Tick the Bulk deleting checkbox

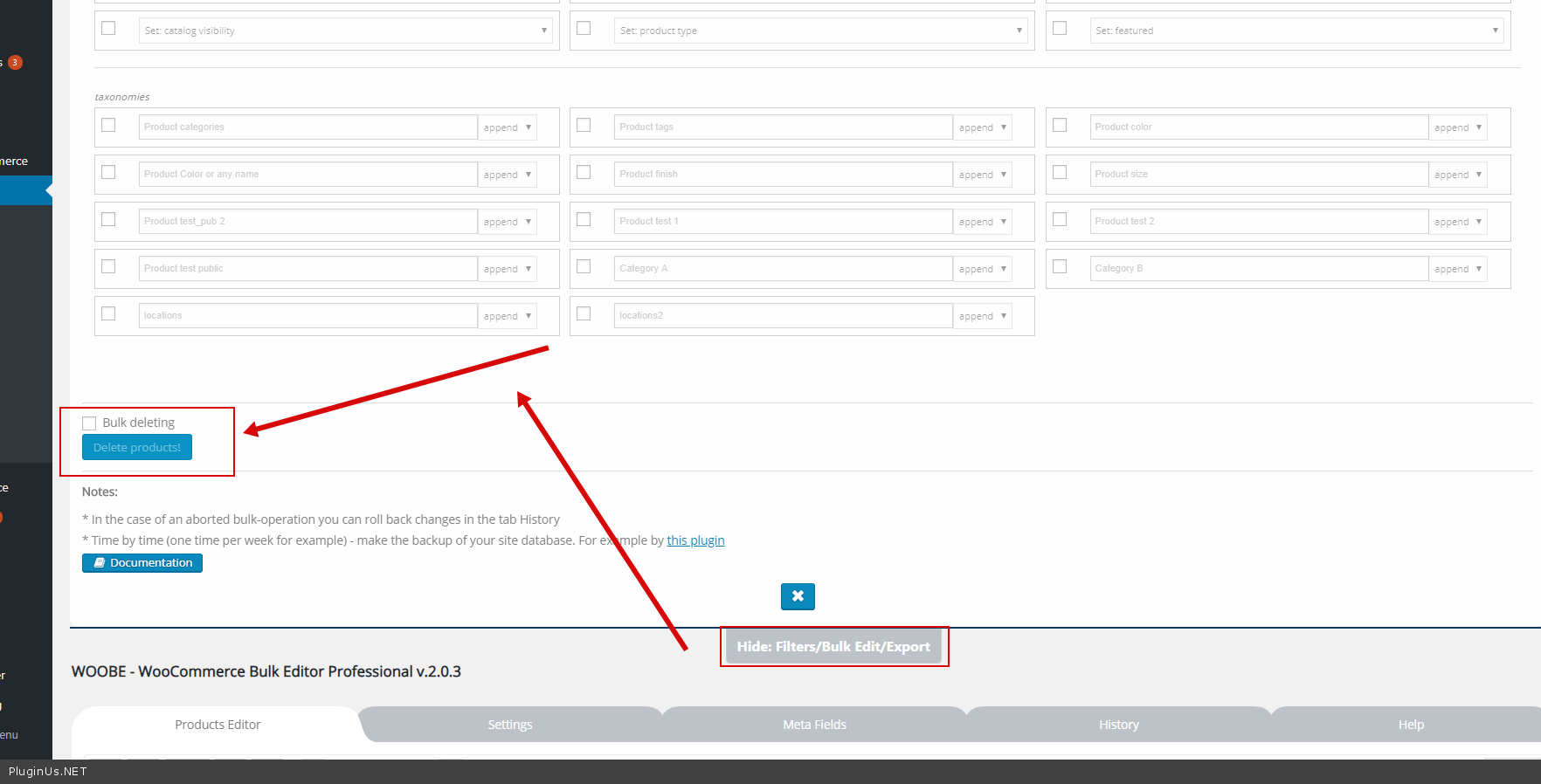[x=89, y=423]
